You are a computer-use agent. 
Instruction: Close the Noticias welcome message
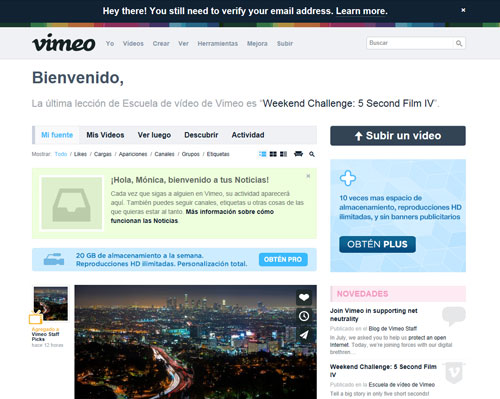point(308,176)
